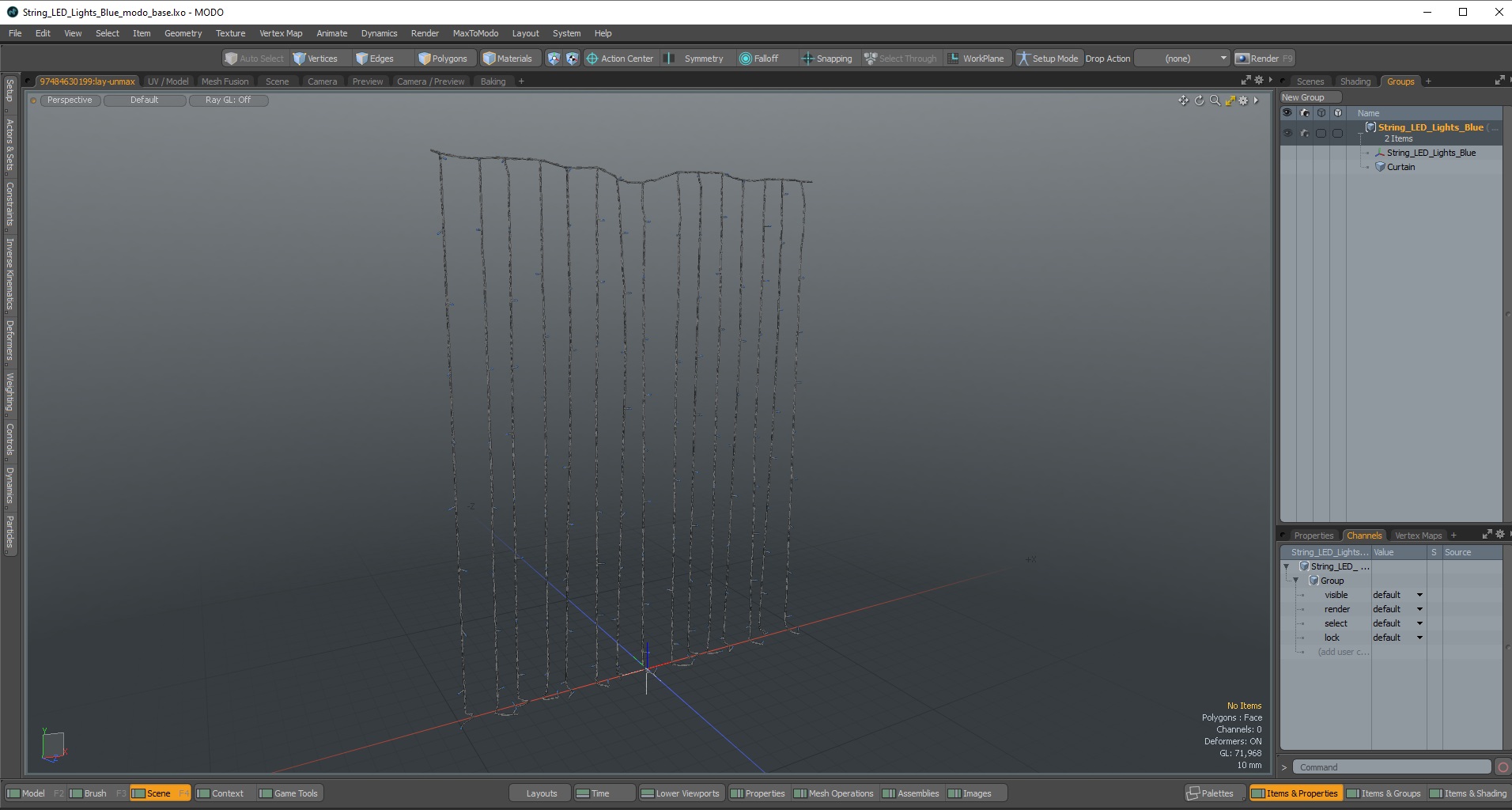Open the Drop Action dropdown
The image size is (1512, 810).
[1182, 59]
